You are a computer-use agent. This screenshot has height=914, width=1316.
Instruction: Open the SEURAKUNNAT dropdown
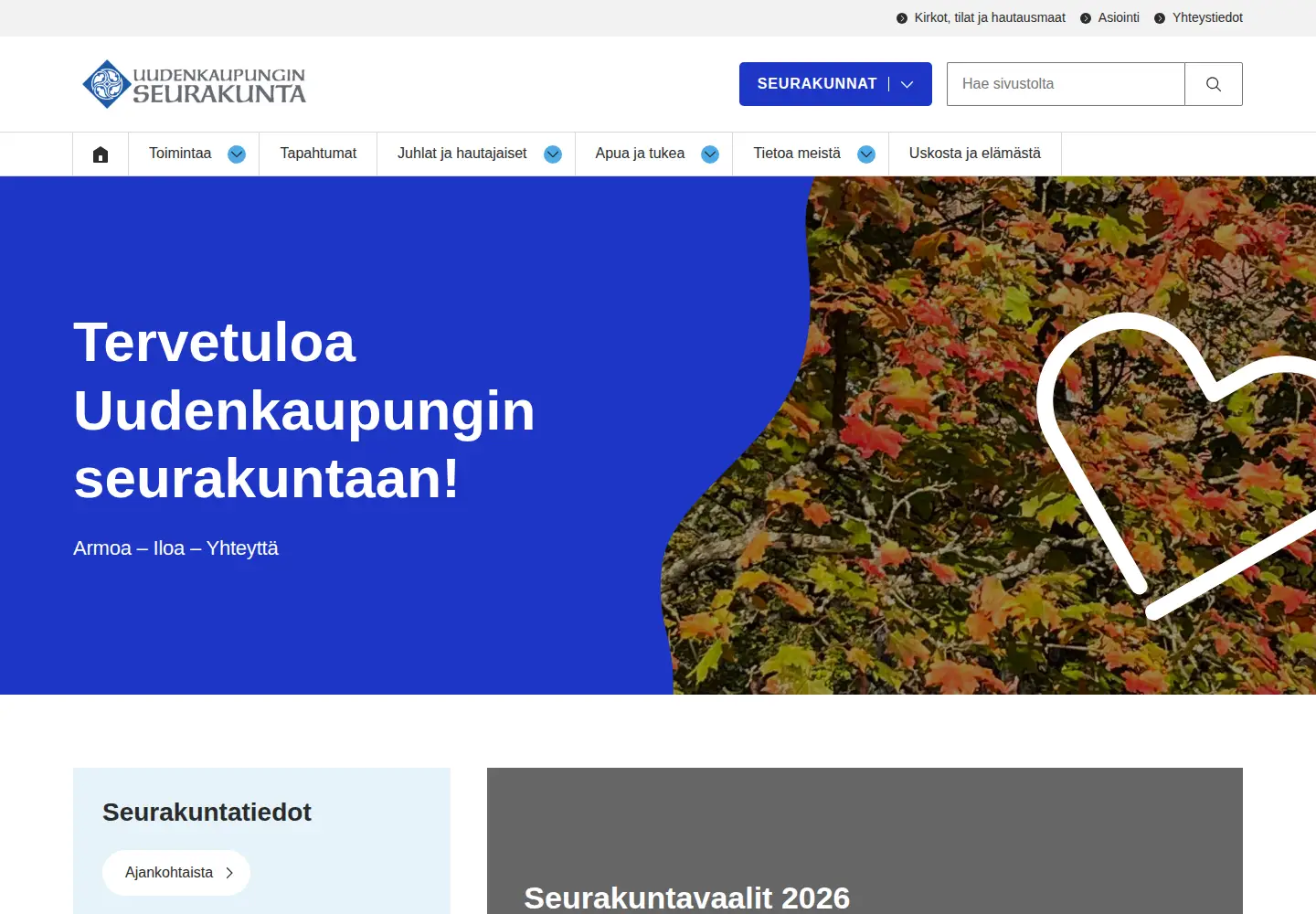835,84
